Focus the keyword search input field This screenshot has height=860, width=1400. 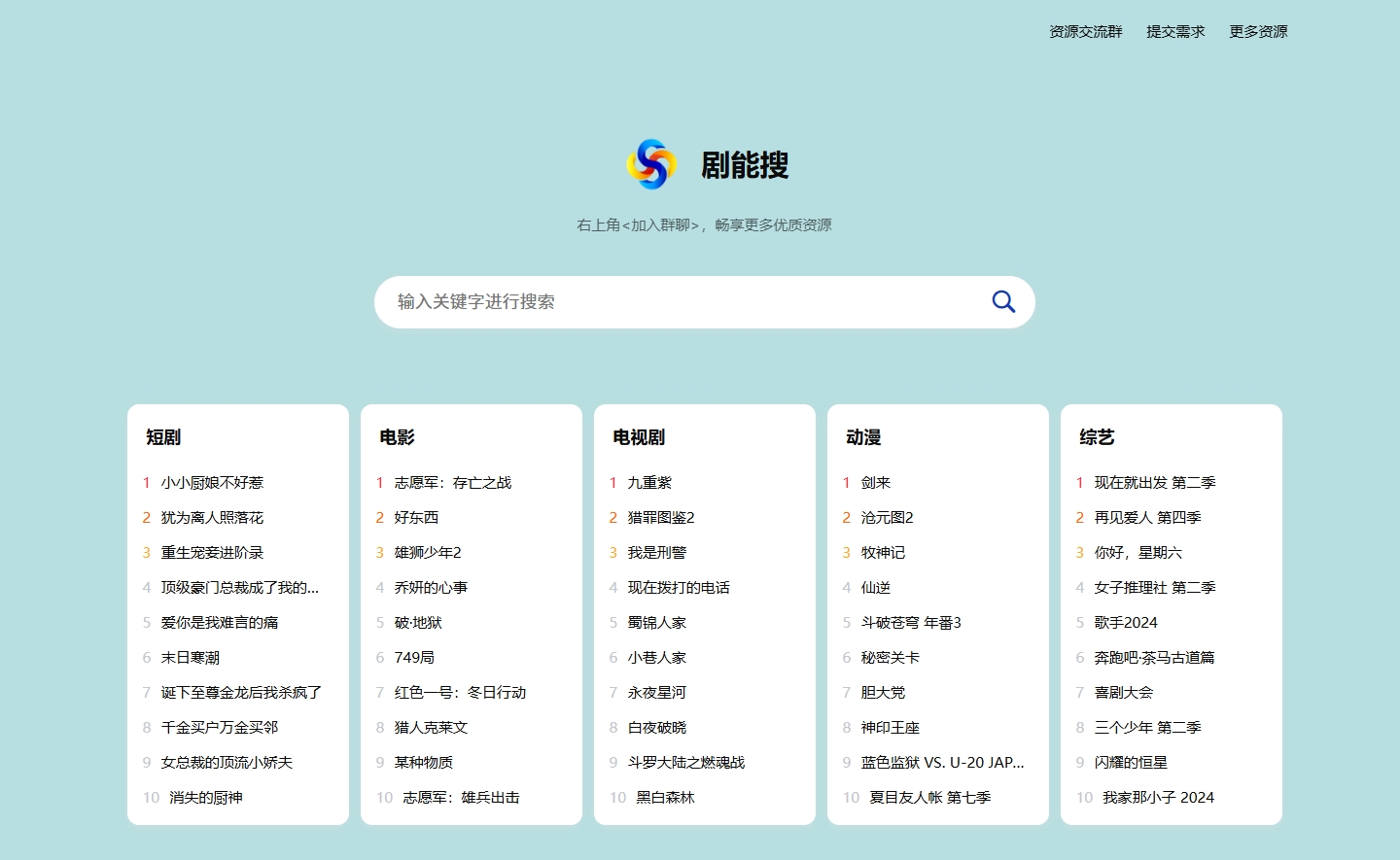pos(681,302)
